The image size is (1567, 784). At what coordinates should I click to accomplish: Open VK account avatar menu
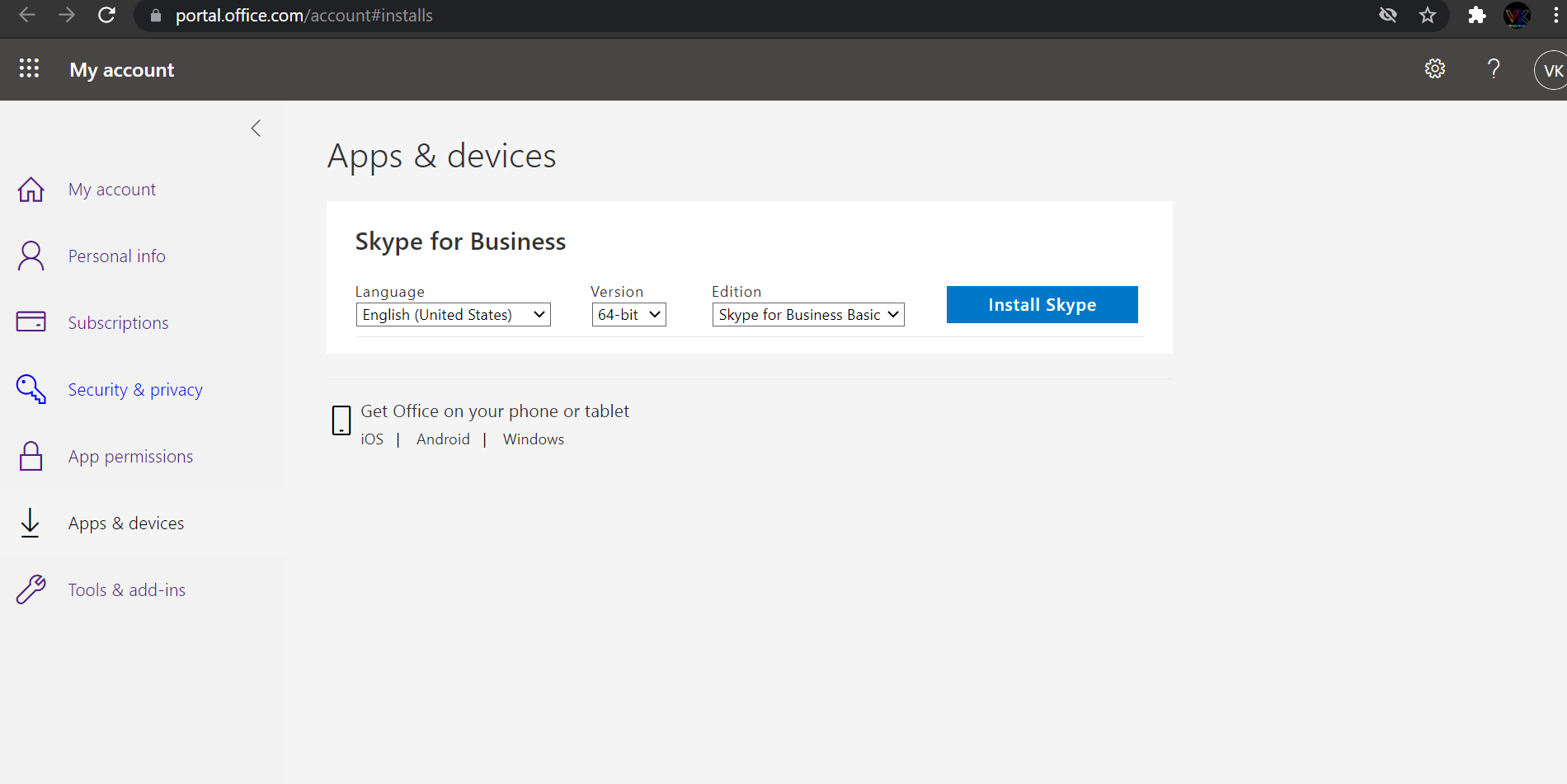[x=1551, y=70]
